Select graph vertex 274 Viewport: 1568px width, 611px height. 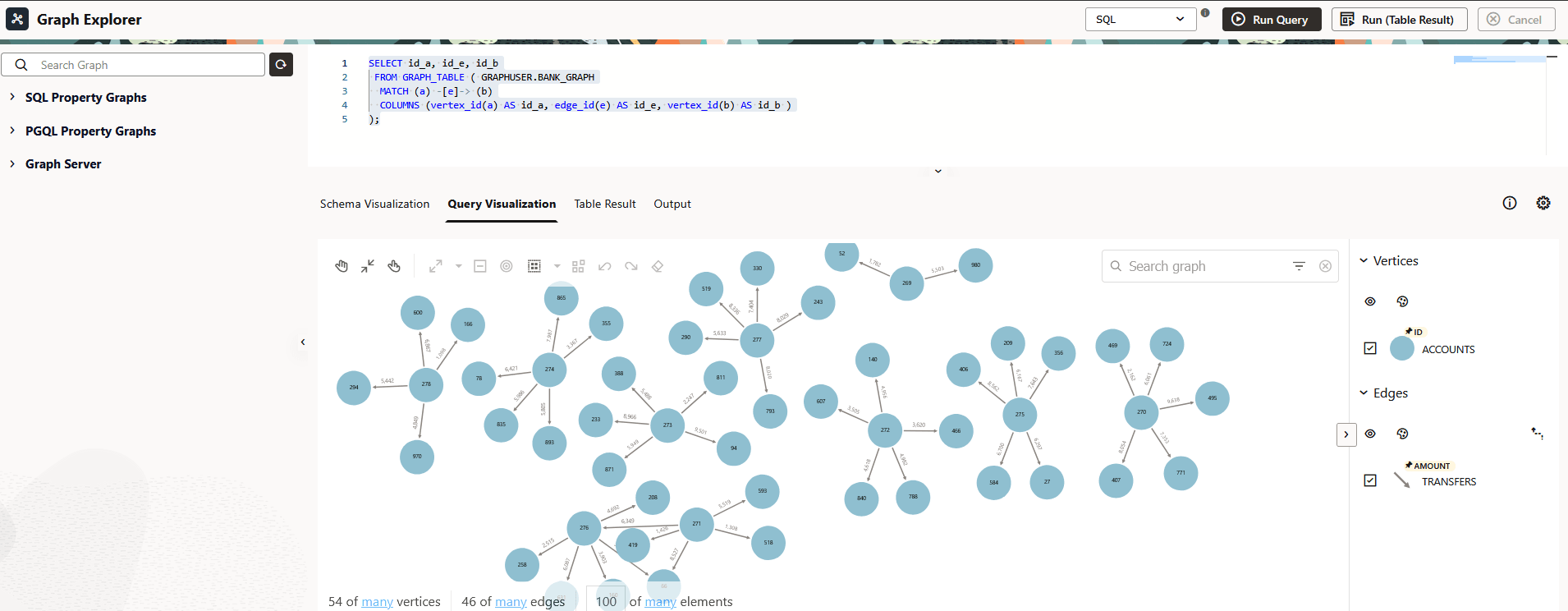(x=549, y=370)
